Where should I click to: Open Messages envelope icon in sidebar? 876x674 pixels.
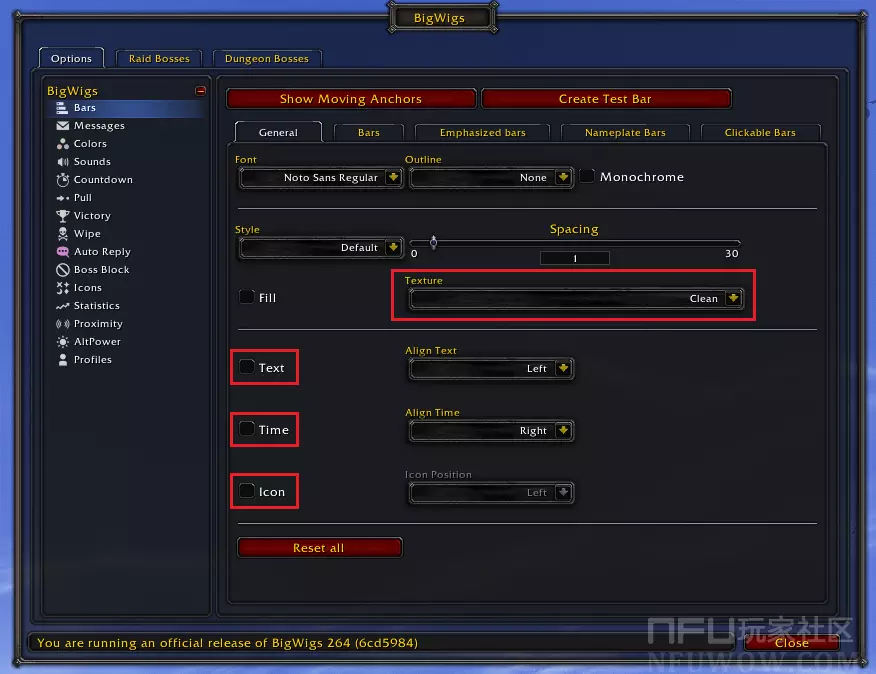[64, 126]
